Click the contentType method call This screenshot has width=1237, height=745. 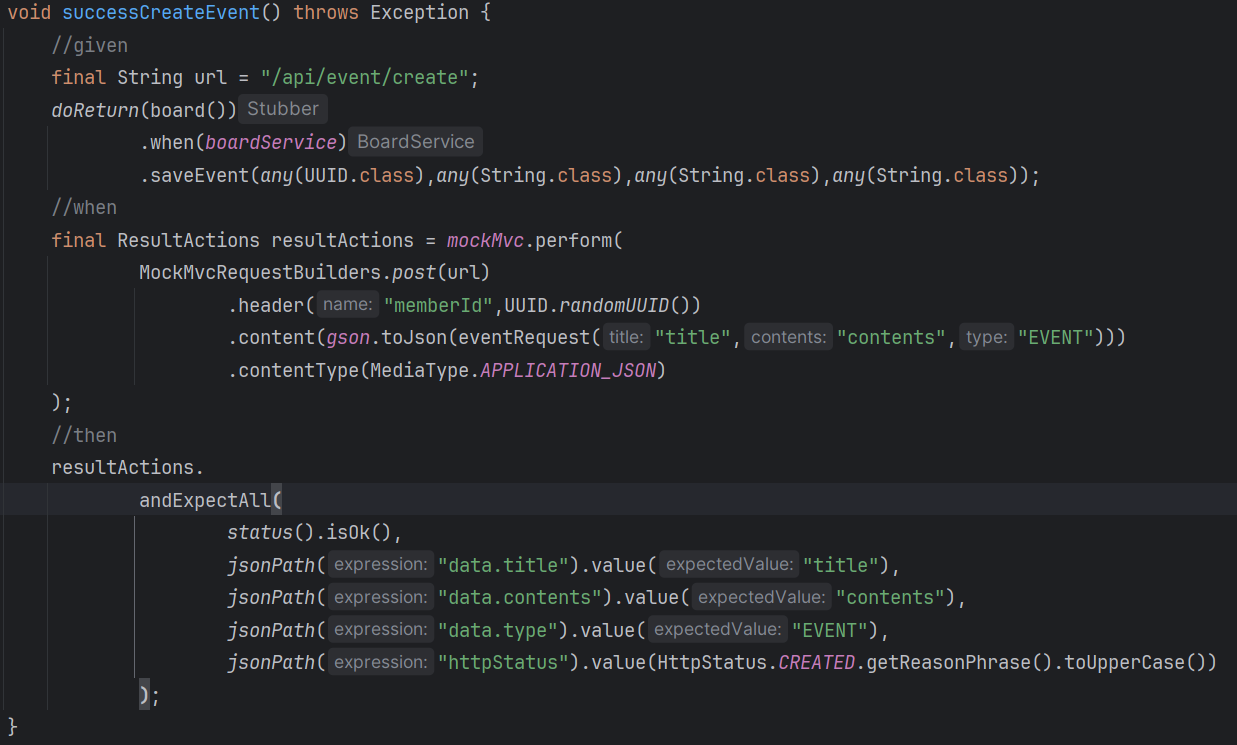(x=299, y=370)
